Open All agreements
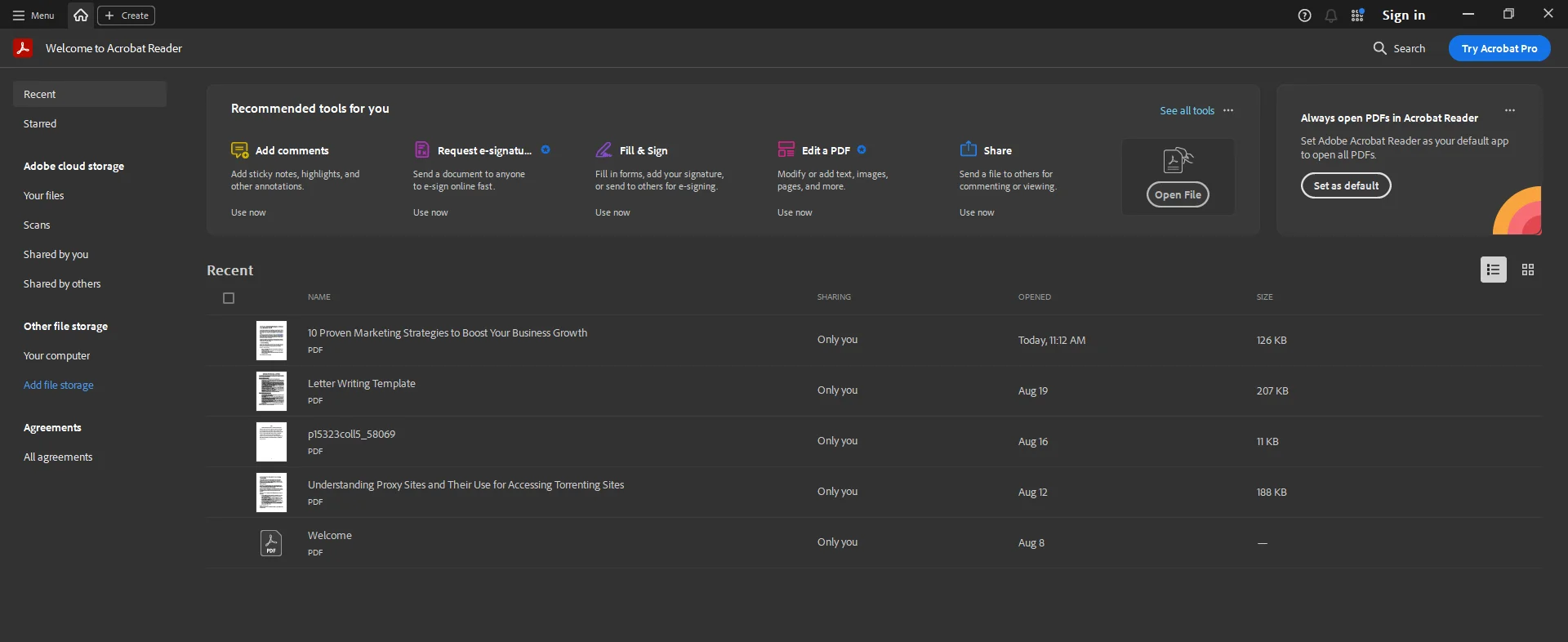Screen dimensions: 1568x642 pos(58,457)
